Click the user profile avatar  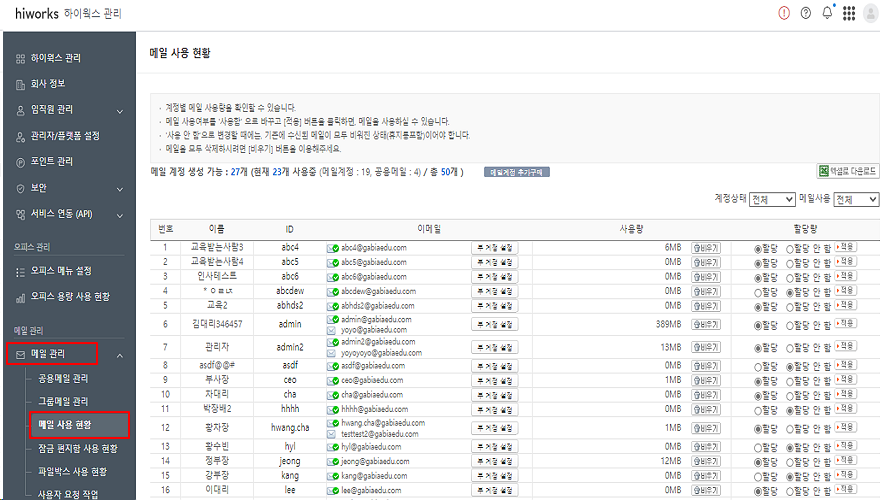click(872, 13)
